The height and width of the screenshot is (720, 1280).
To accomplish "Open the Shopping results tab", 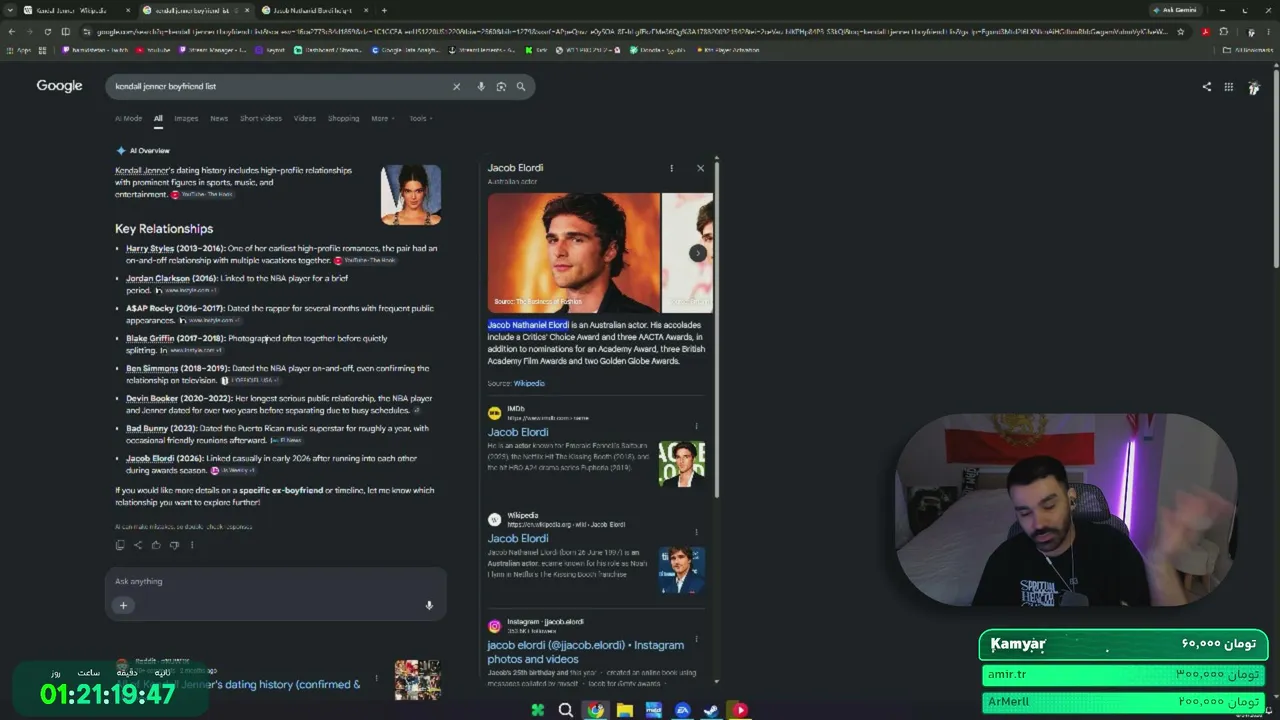I will click(x=343, y=119).
